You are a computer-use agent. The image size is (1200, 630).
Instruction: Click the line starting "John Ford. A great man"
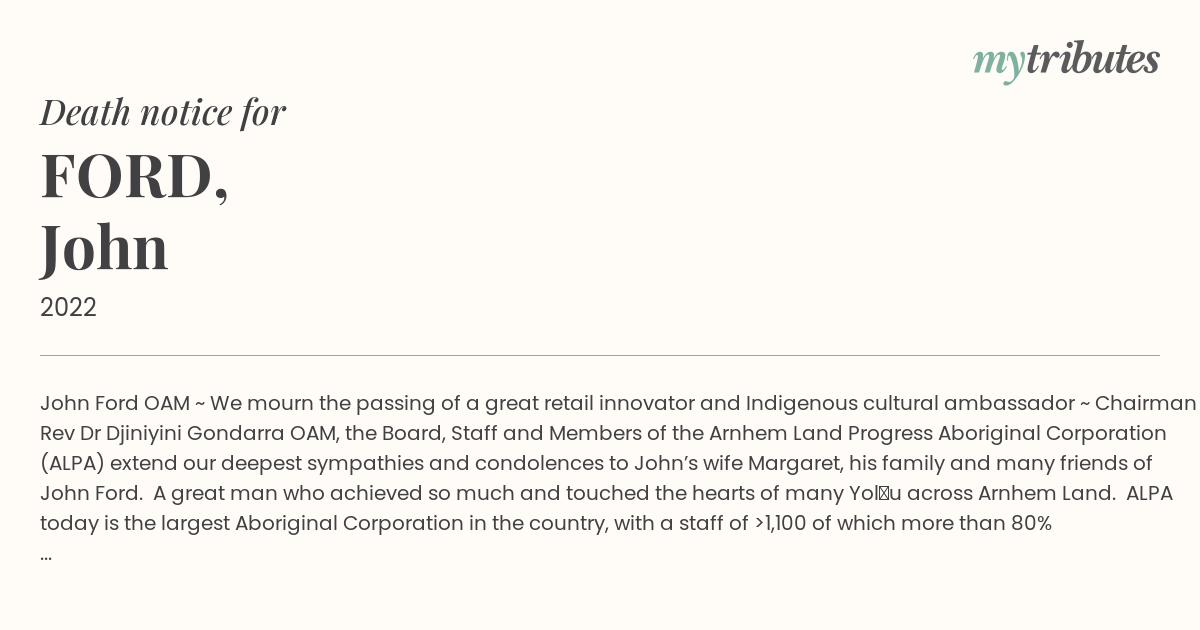[606, 494]
